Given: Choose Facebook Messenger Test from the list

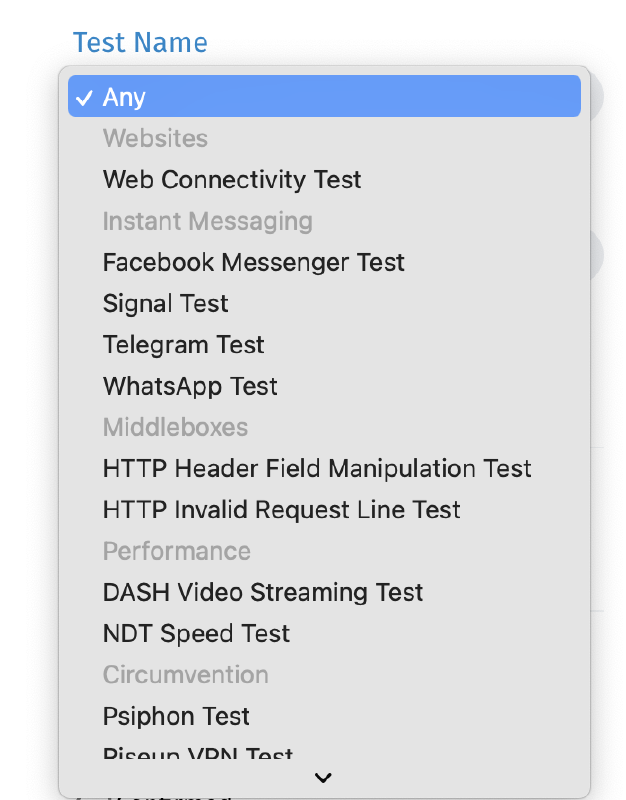Looking at the screenshot, I should pyautogui.click(x=253, y=262).
